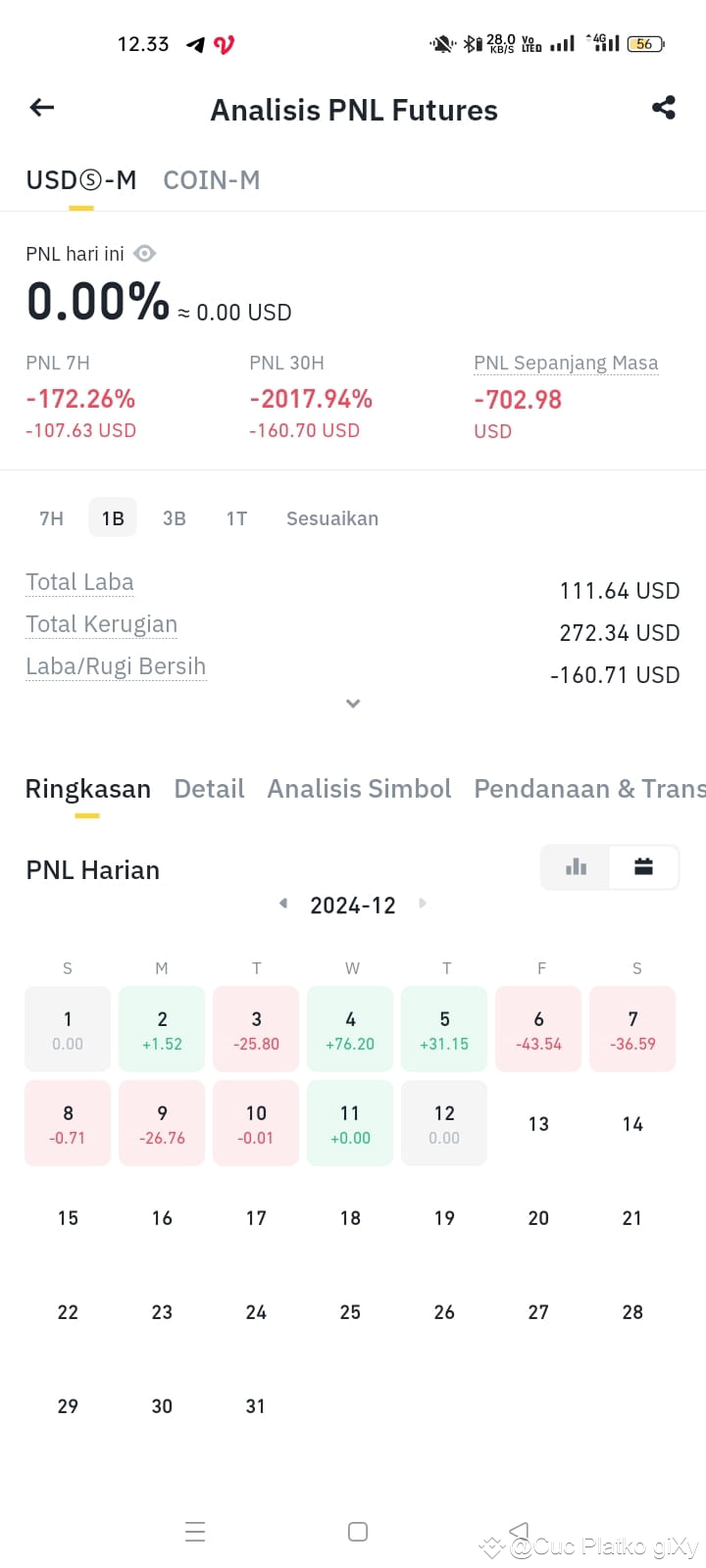Go to previous month arrow
Image resolution: width=706 pixels, height=1568 pixels.
[x=283, y=904]
